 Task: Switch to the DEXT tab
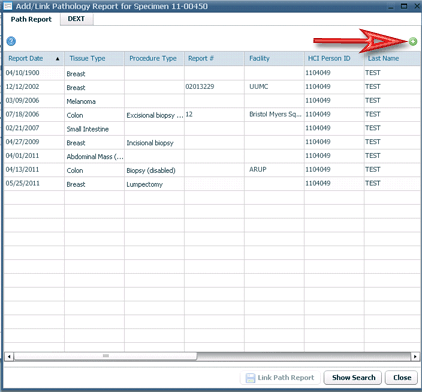(76, 19)
